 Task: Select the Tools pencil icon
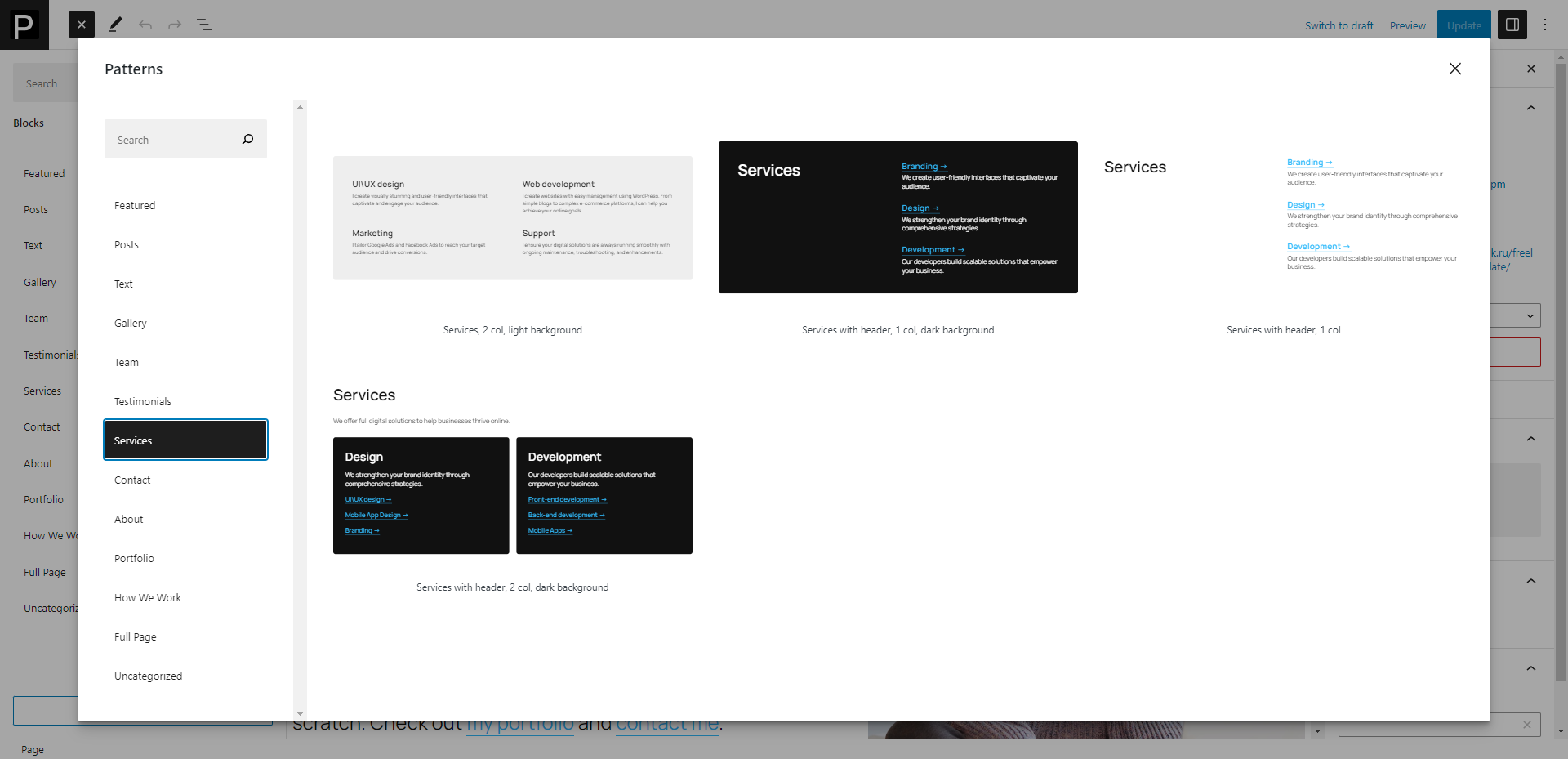coord(115,25)
